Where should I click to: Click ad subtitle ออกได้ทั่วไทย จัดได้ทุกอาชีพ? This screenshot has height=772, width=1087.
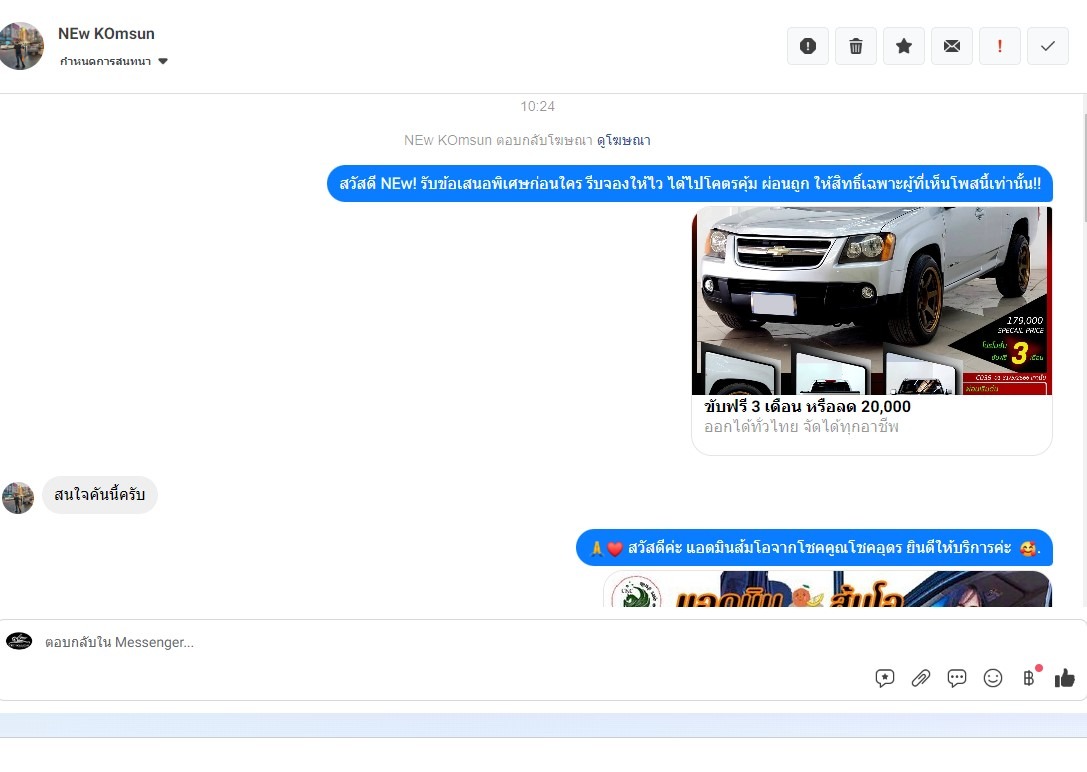pyautogui.click(x=801, y=427)
